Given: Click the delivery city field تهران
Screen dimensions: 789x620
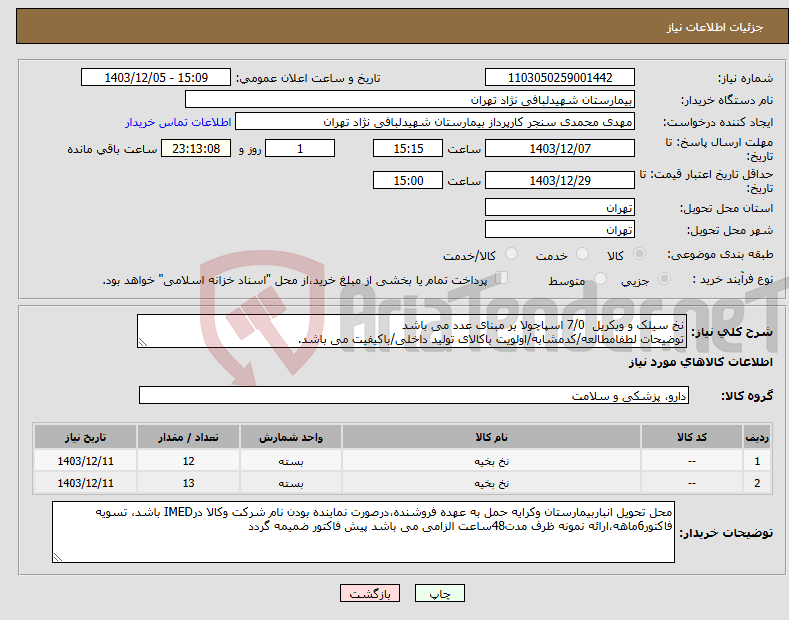Looking at the screenshot, I should coord(560,229).
